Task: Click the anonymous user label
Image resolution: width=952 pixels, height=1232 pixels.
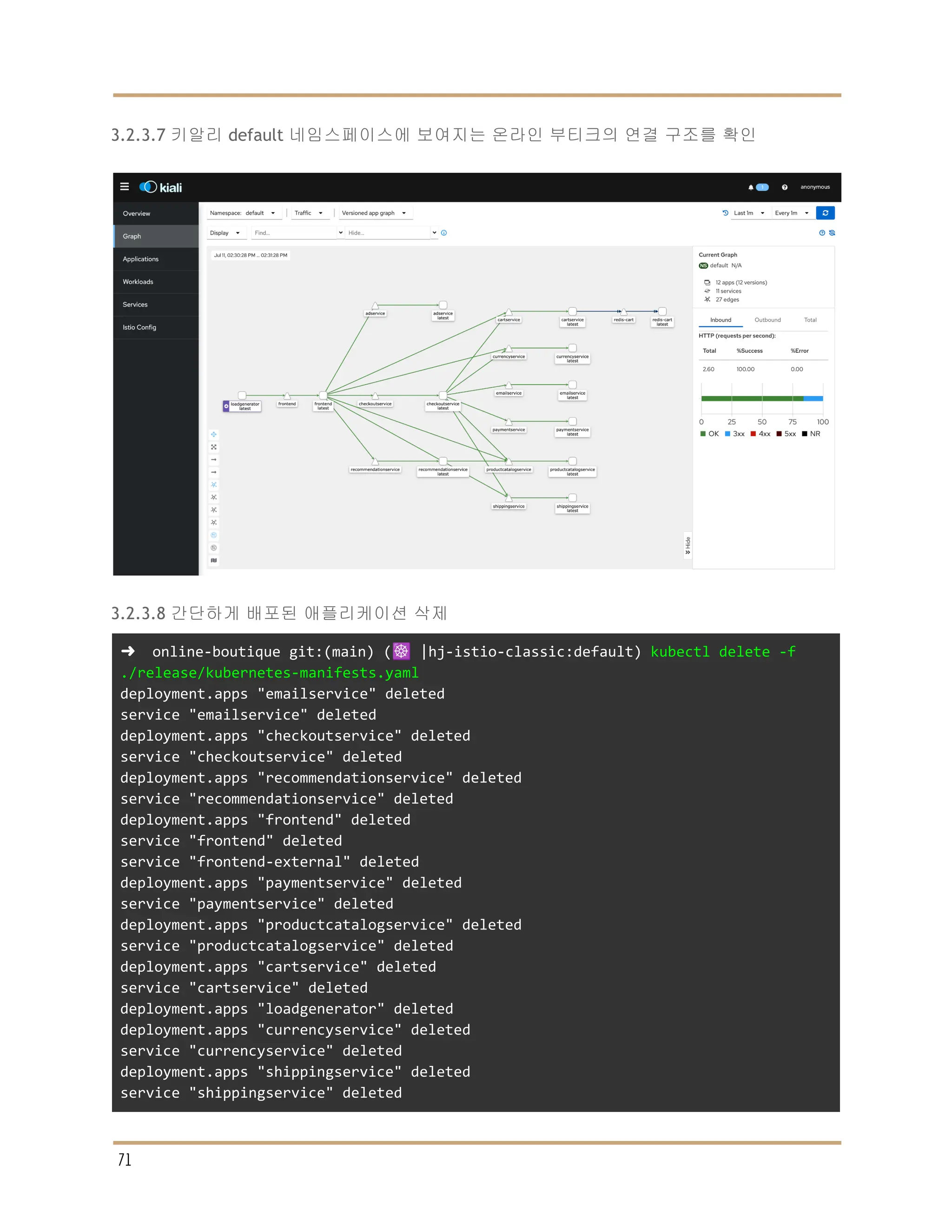Action: (815, 187)
